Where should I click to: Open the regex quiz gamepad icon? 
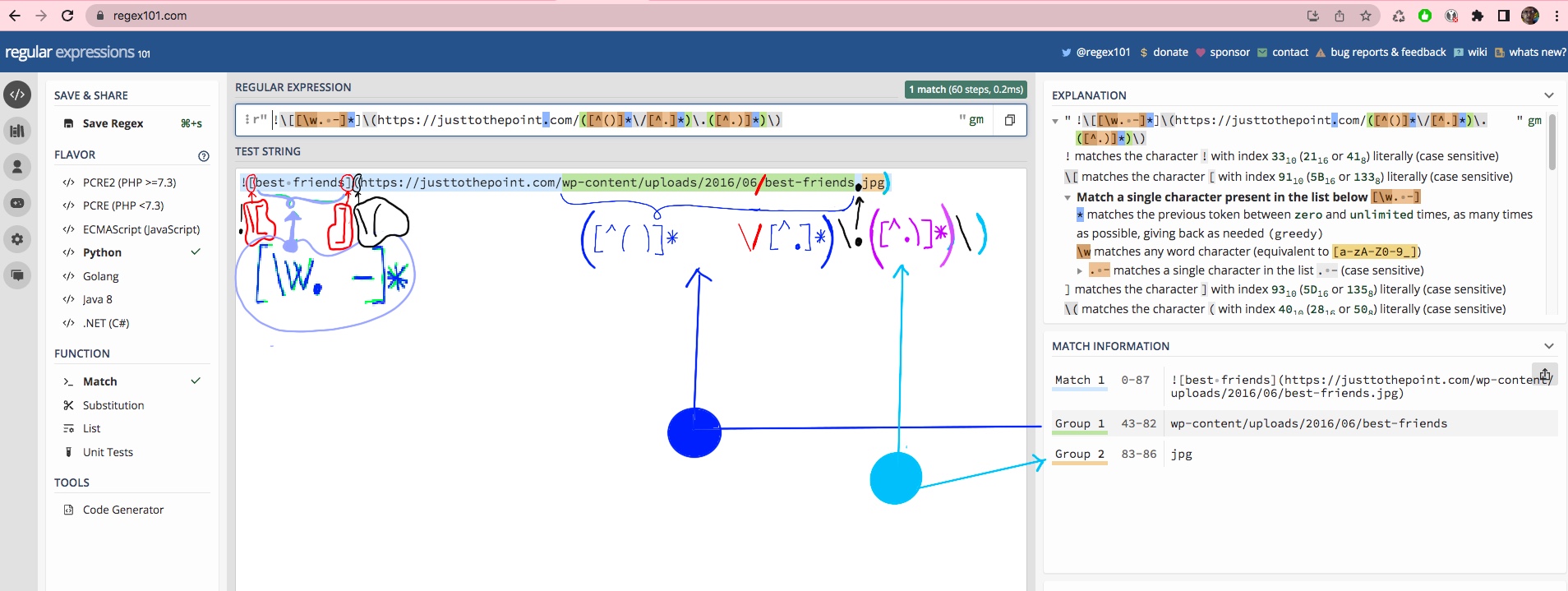click(17, 203)
